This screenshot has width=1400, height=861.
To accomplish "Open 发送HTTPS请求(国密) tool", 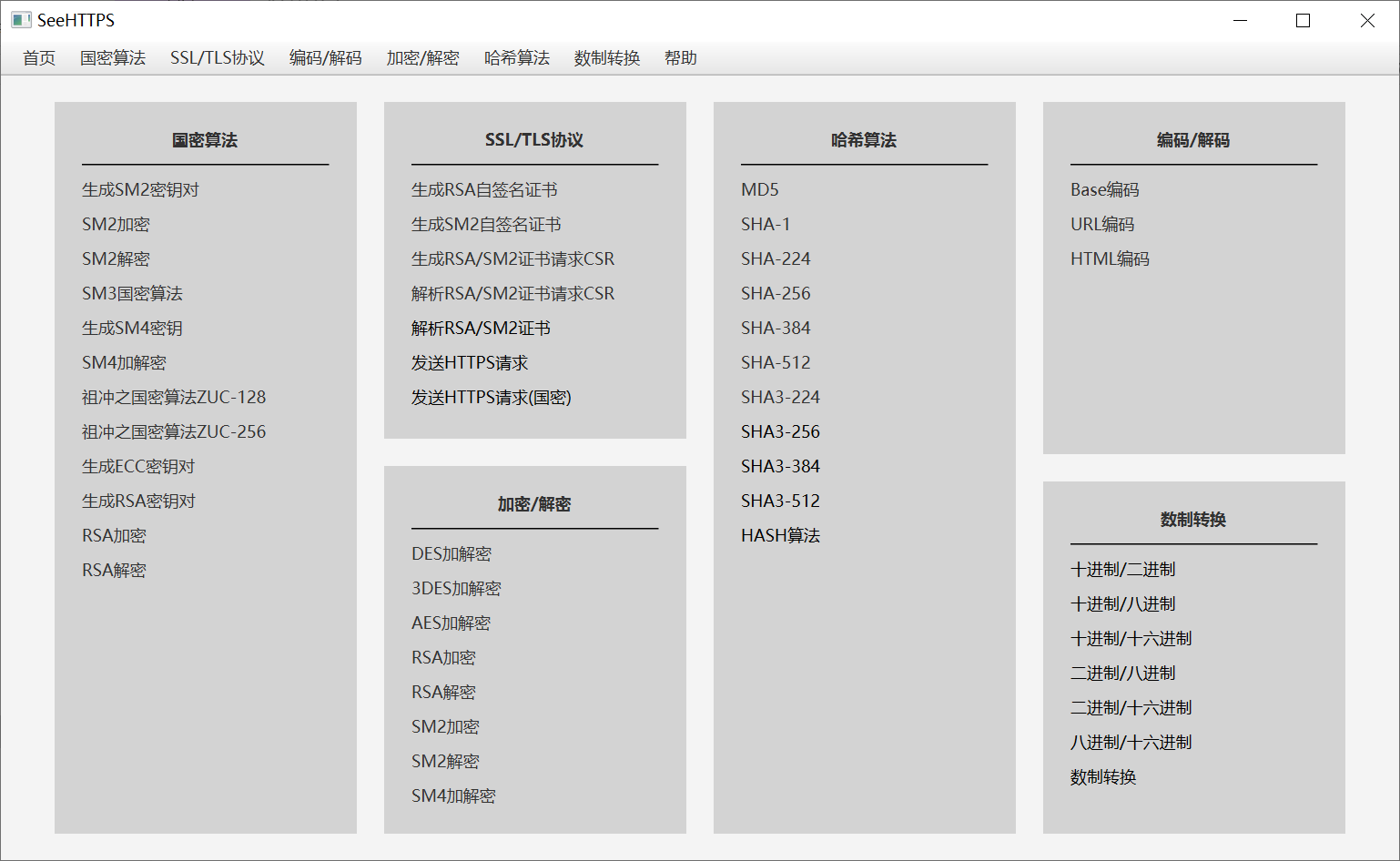I will 491,397.
